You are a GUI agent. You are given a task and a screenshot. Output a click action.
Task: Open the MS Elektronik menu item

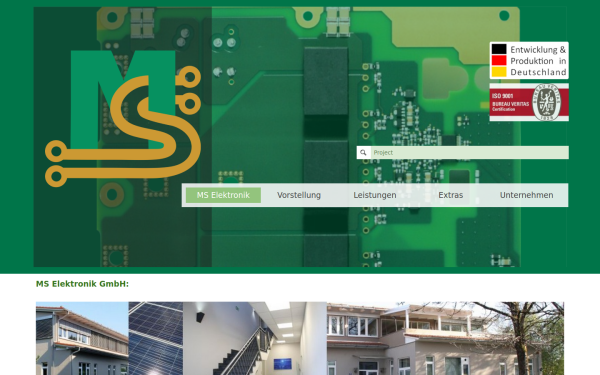point(223,195)
